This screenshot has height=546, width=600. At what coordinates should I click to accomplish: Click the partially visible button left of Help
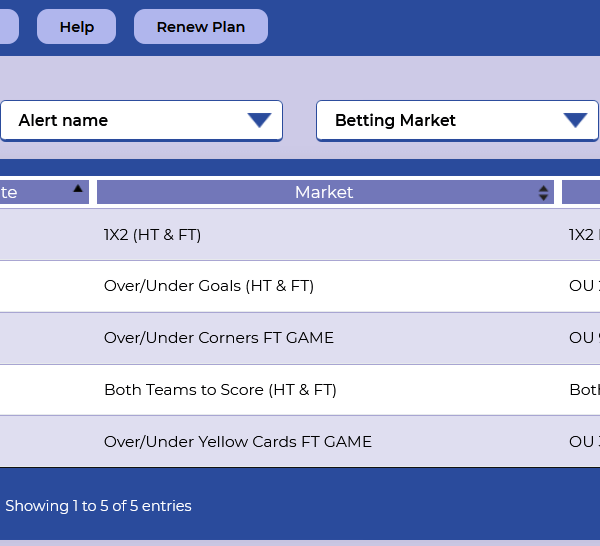click(x=9, y=27)
